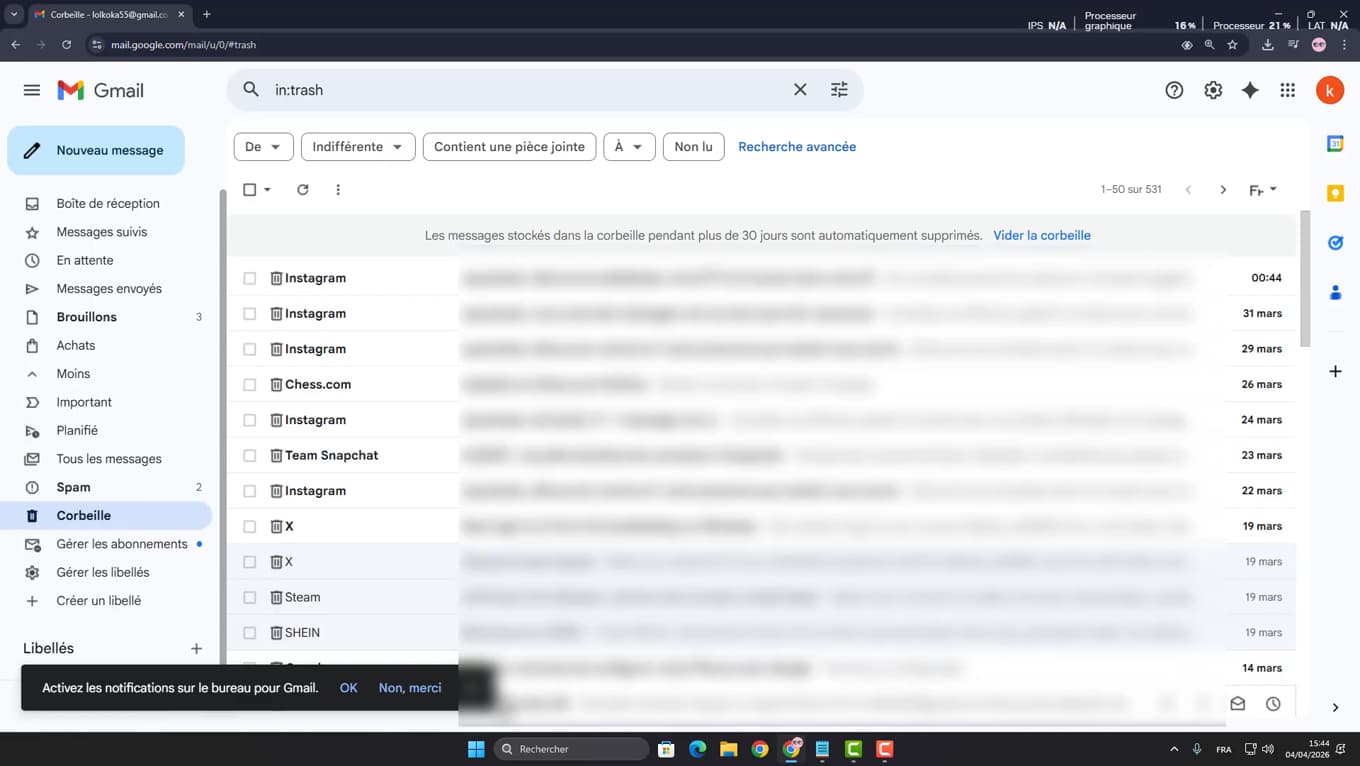Open the 'Indifférente' date dropdown

pyautogui.click(x=358, y=147)
